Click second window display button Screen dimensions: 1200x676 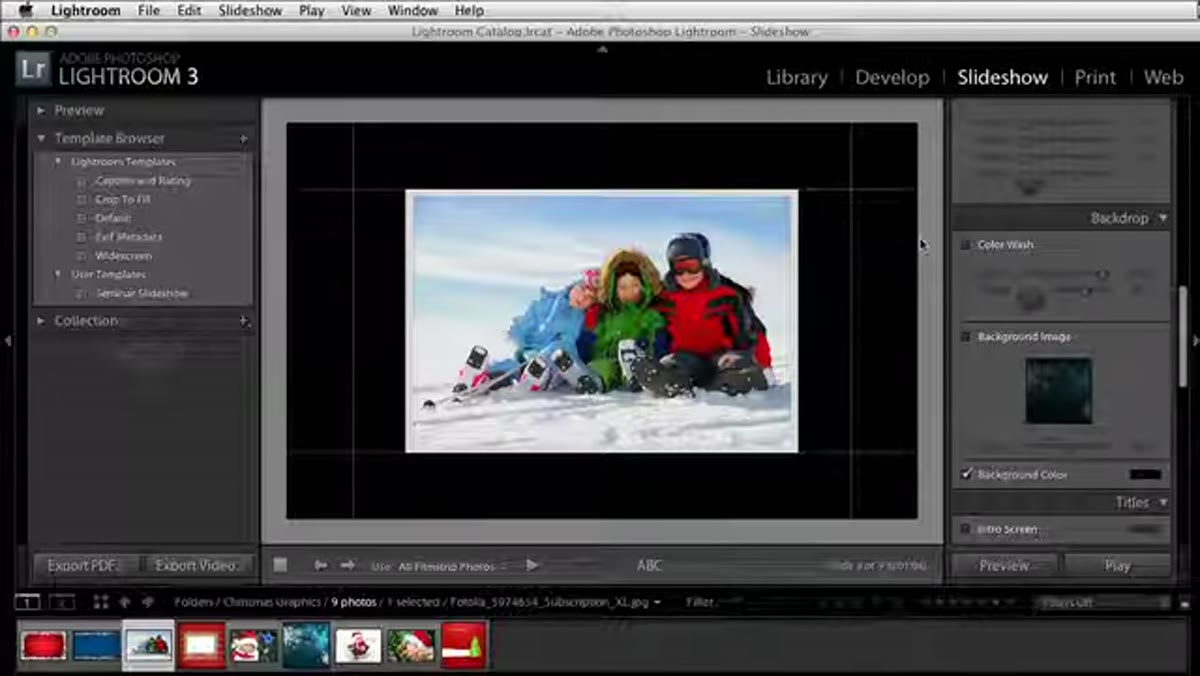point(62,602)
